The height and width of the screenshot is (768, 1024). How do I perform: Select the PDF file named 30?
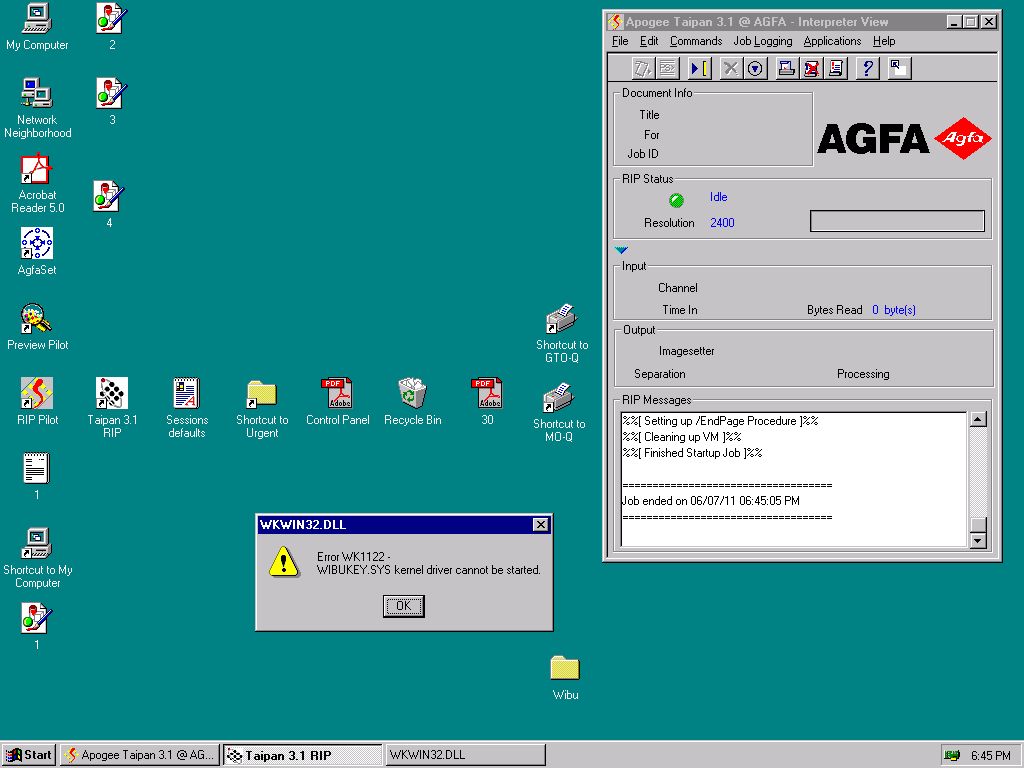click(488, 402)
